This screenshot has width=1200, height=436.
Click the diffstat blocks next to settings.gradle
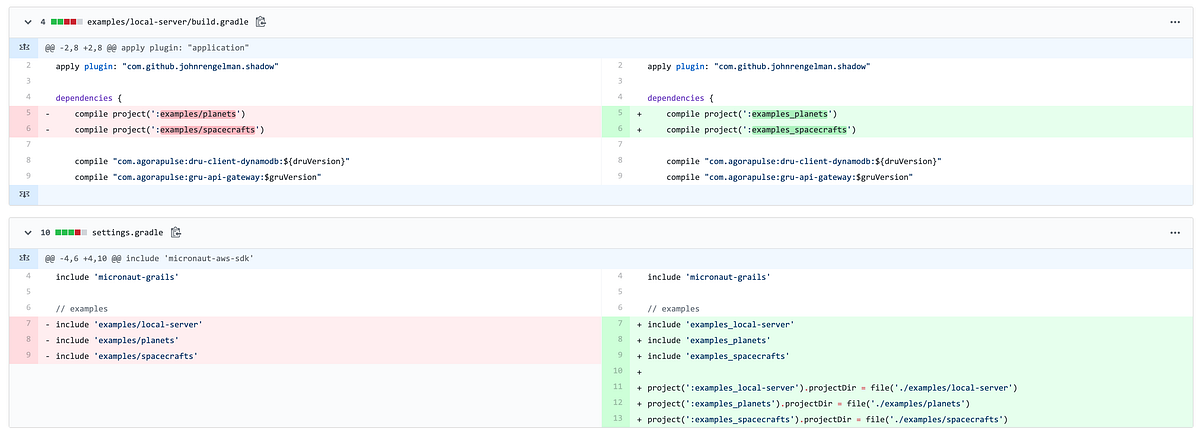tap(72, 232)
